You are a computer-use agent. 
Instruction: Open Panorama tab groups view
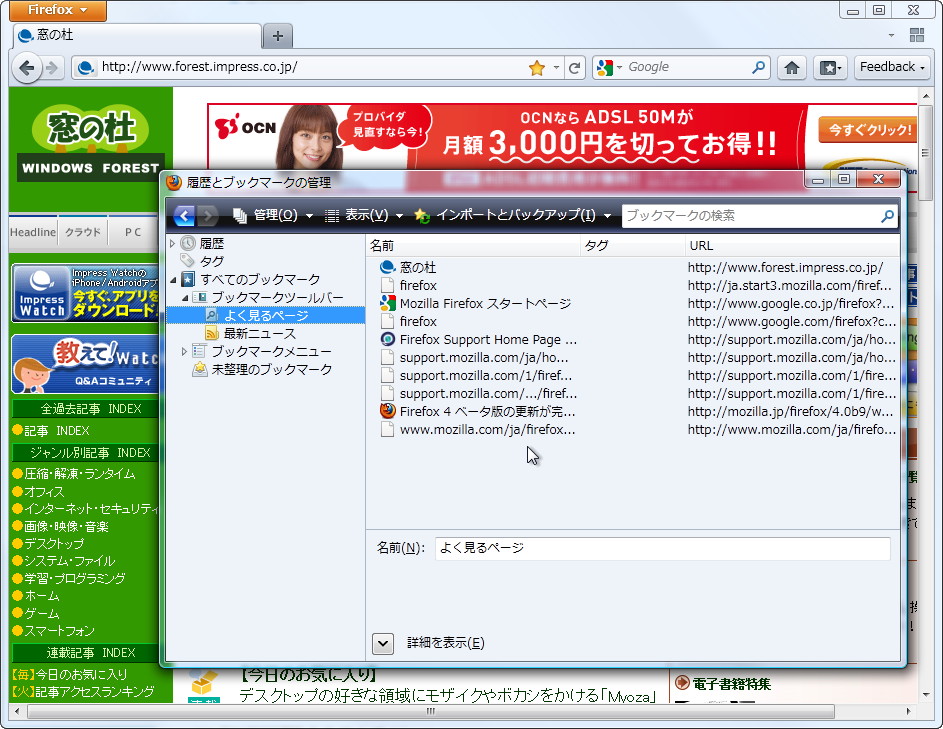click(x=917, y=35)
